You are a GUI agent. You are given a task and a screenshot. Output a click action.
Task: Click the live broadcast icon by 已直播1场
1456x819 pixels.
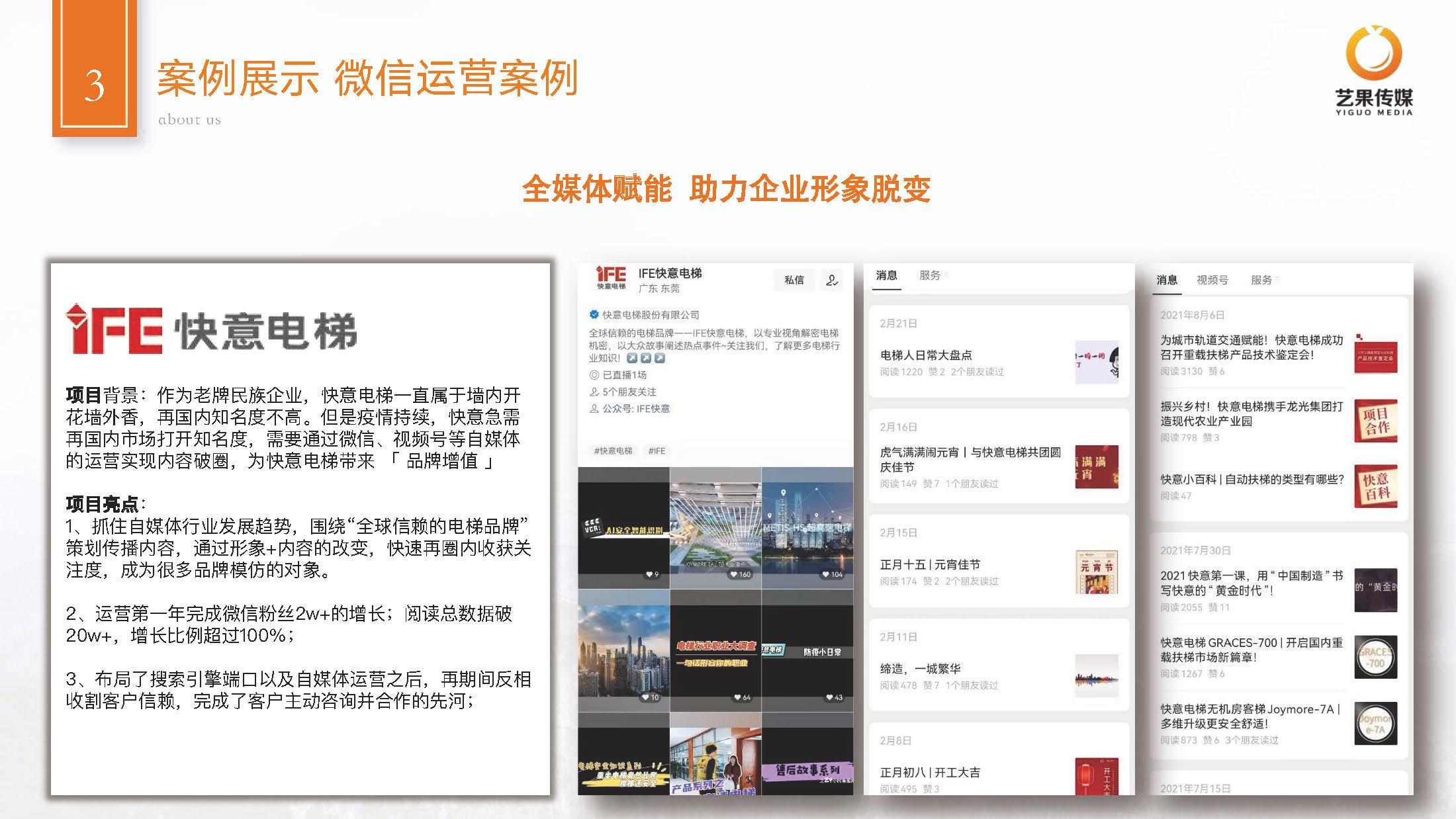coord(594,374)
